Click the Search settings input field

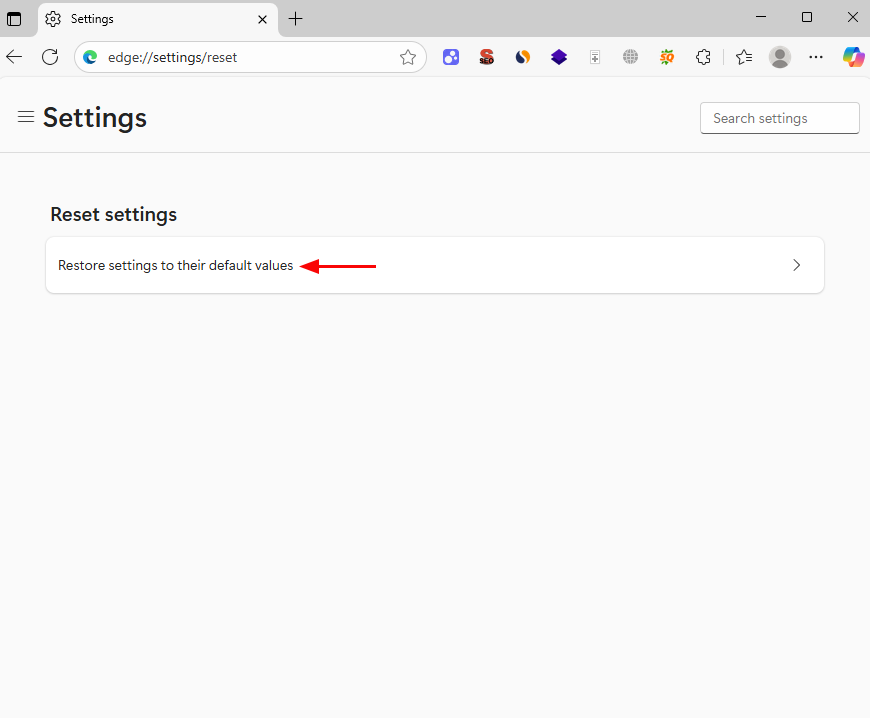(x=779, y=118)
